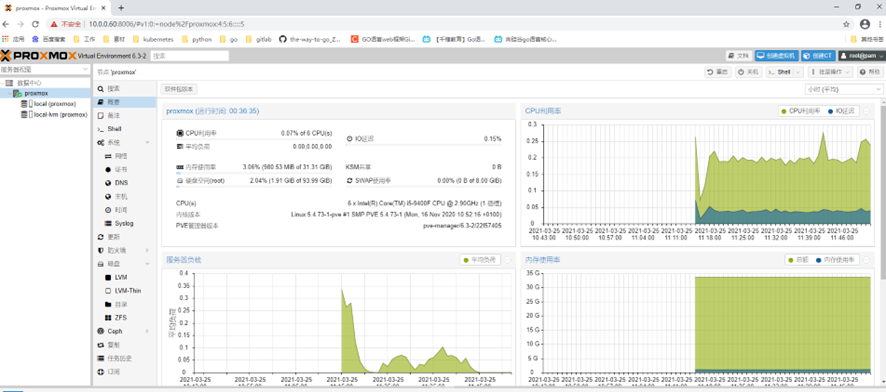
Task: Click Create VM (创建虚拟机) button
Action: click(777, 56)
